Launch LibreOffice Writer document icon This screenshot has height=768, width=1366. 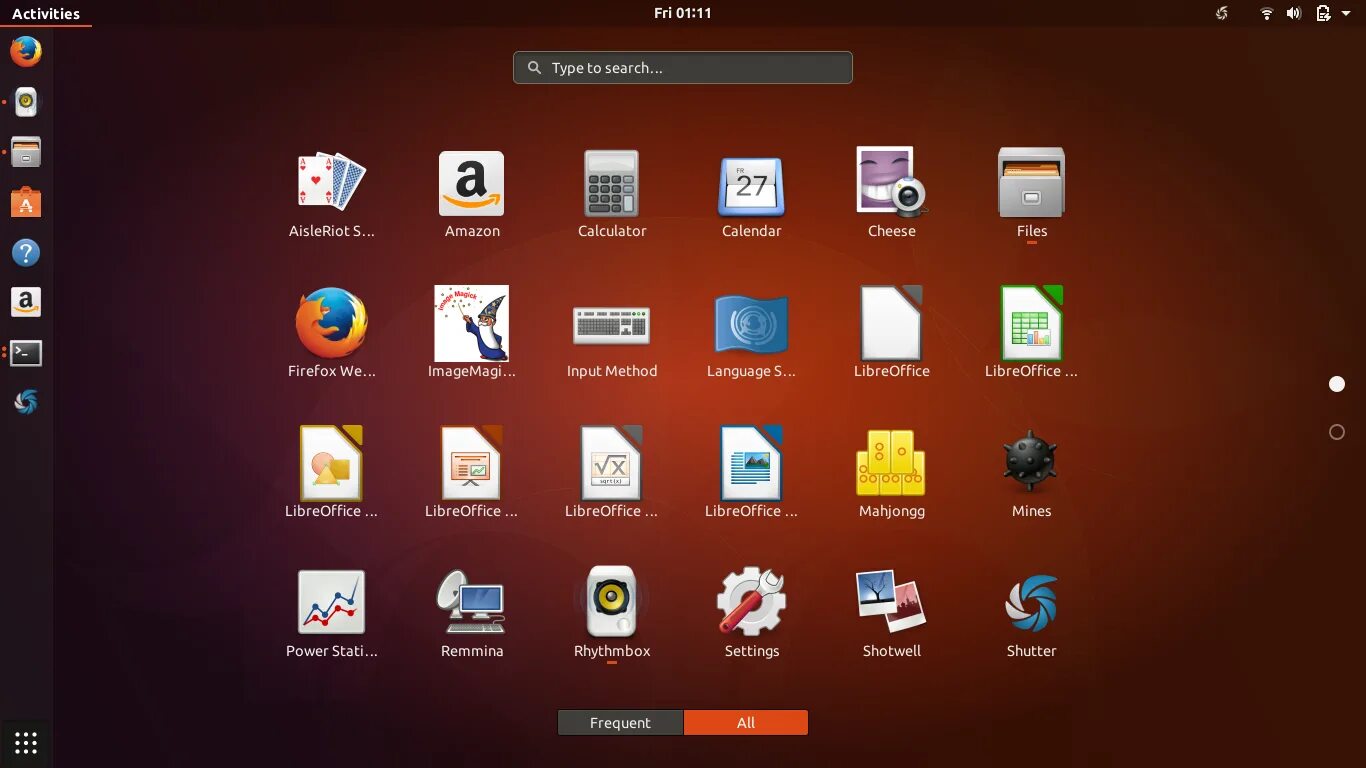[x=752, y=475]
